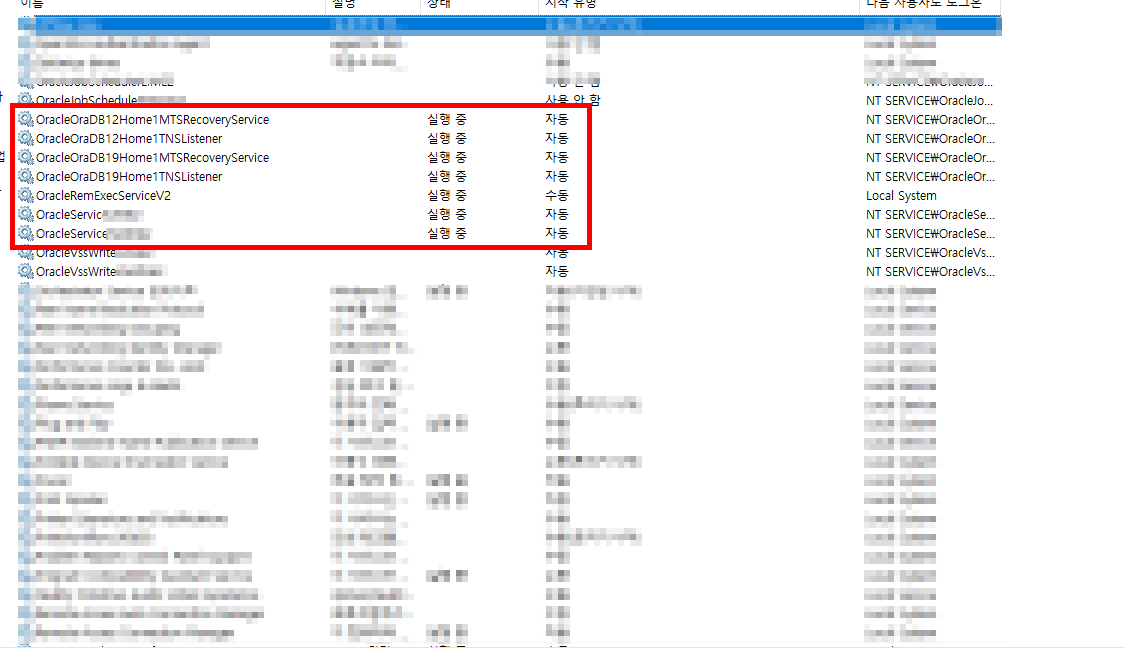
Task: Click the 사용 안 함 startup type cell
Action: 573,100
